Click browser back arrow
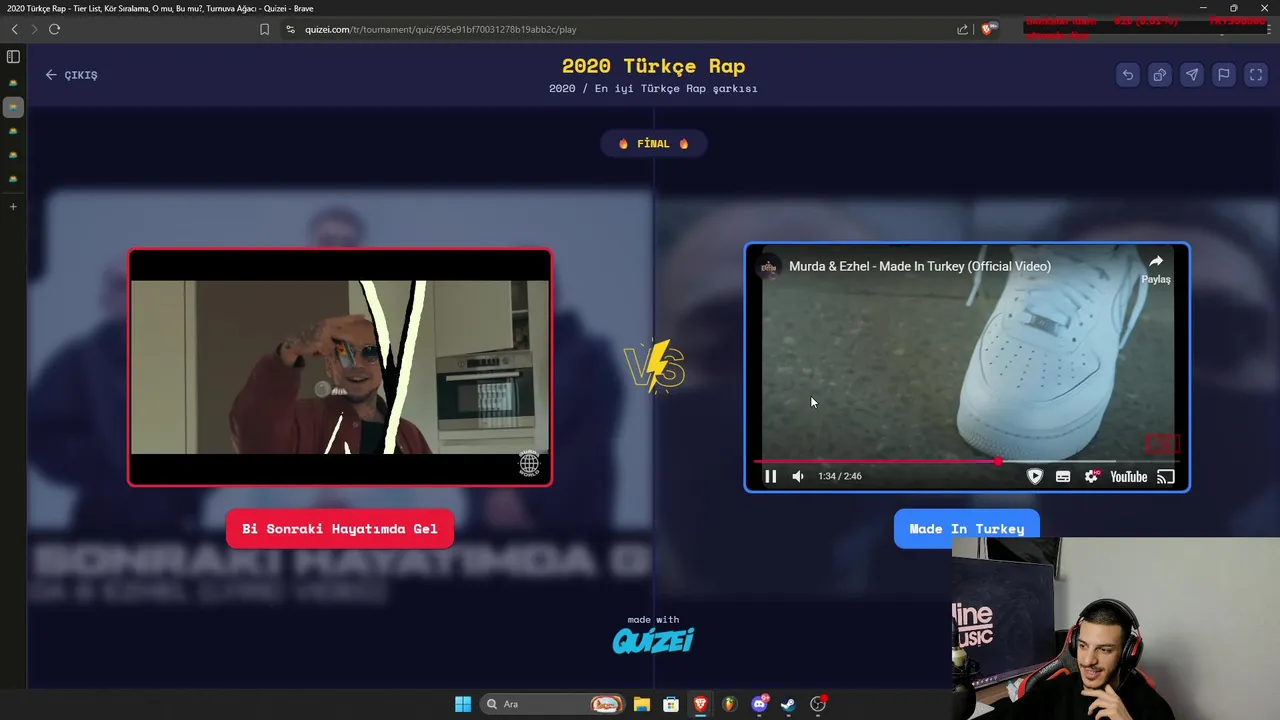This screenshot has height=720, width=1280. (x=14, y=29)
